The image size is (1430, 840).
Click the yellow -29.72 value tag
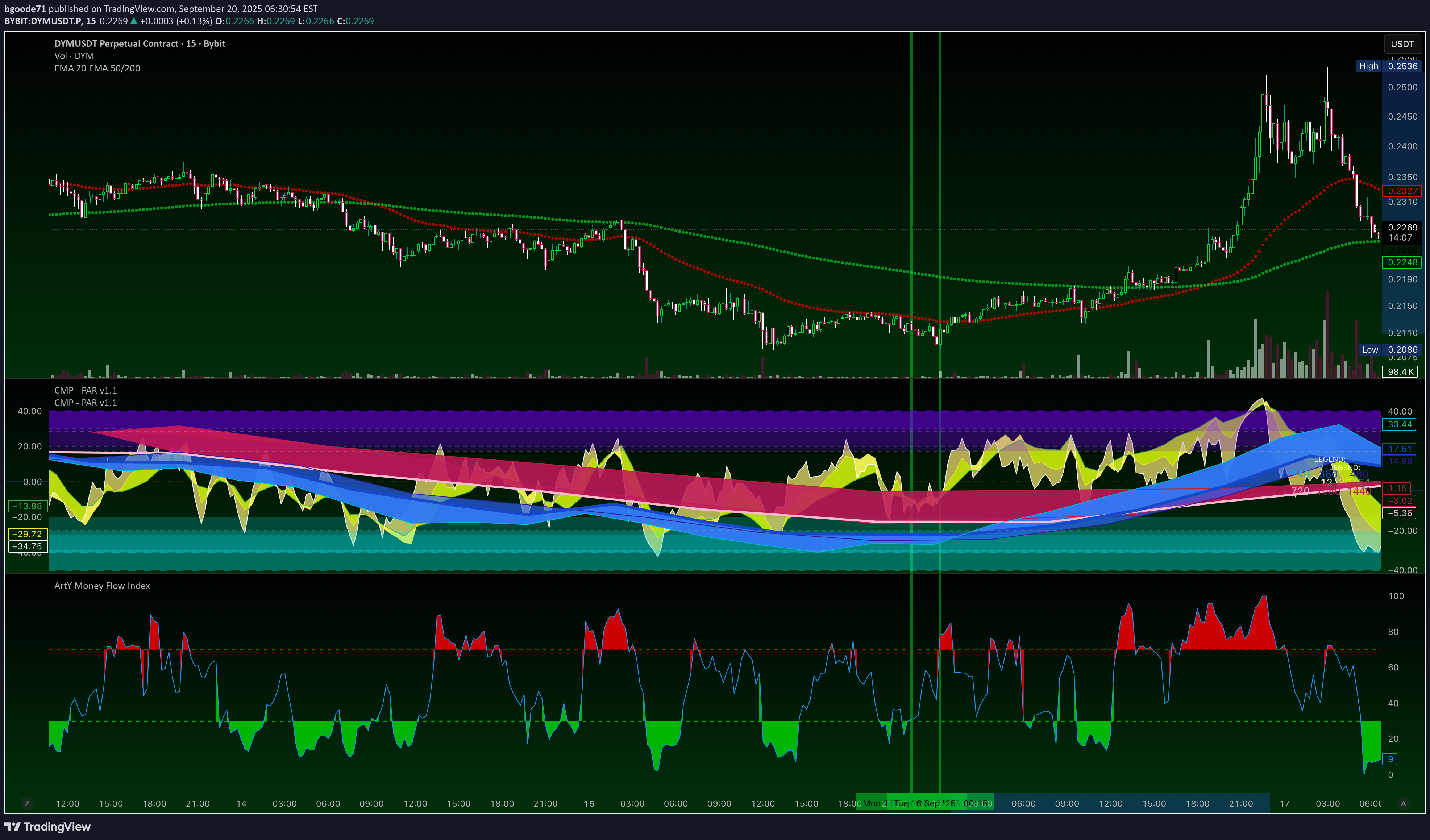(x=27, y=534)
